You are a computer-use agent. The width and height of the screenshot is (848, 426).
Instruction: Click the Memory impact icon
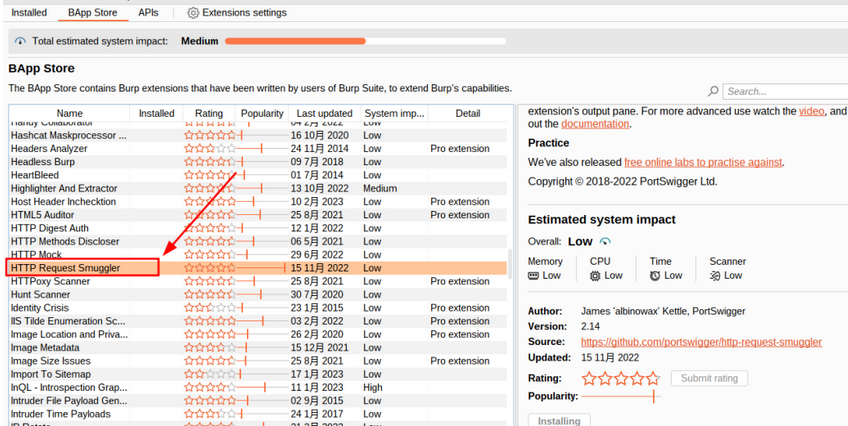click(533, 276)
